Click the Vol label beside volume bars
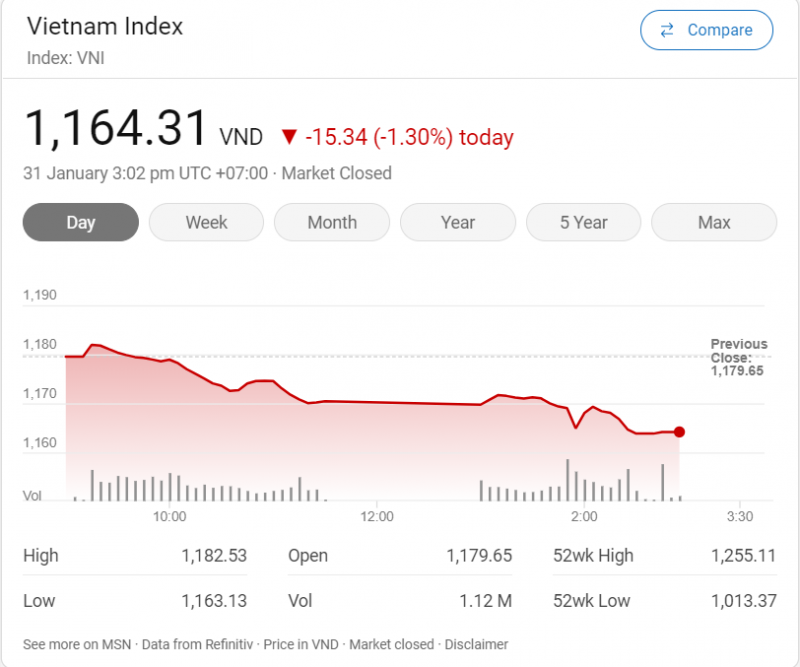This screenshot has height=667, width=800. tap(32, 496)
